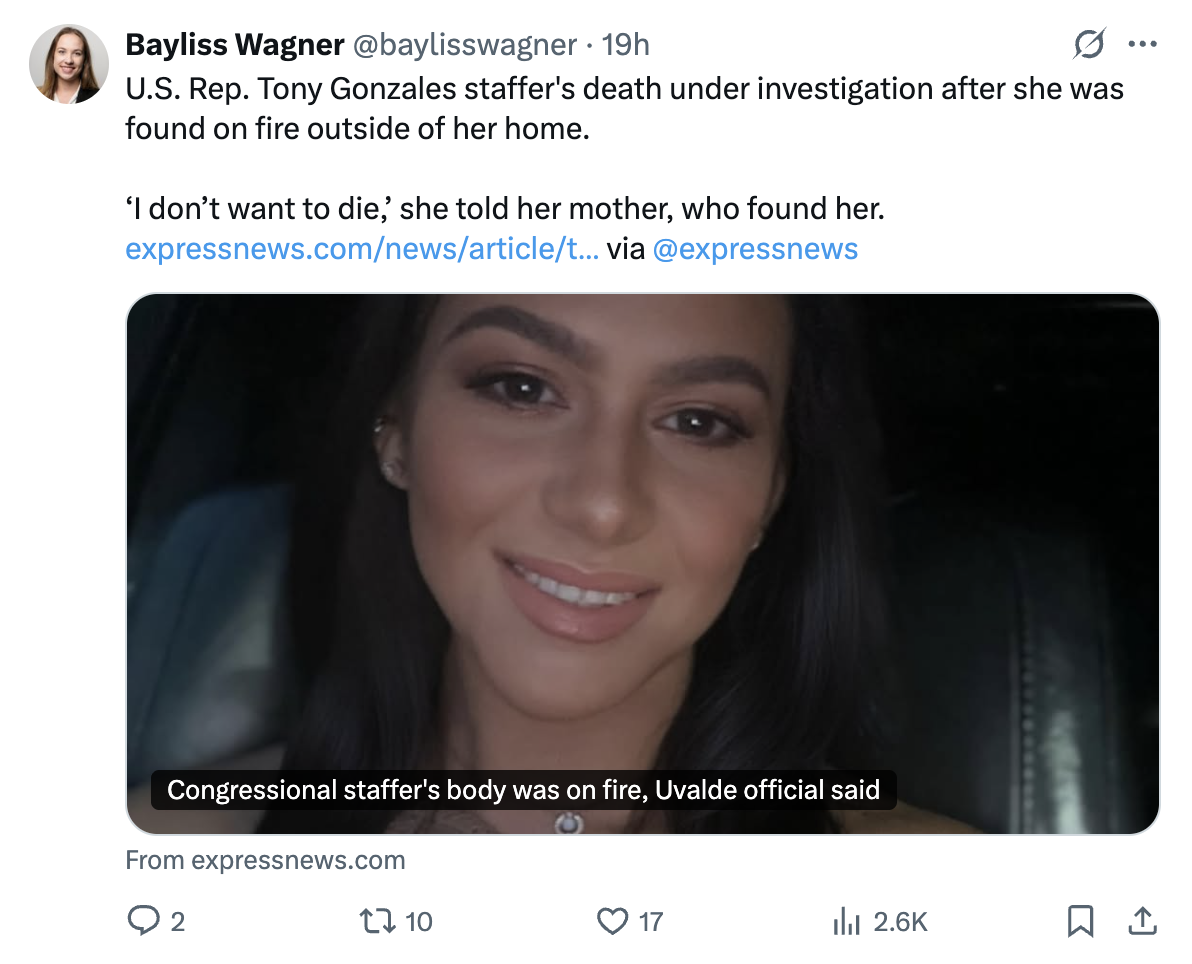Click the reply speech bubble icon
Image resolution: width=1192 pixels, height=964 pixels.
coord(144,920)
